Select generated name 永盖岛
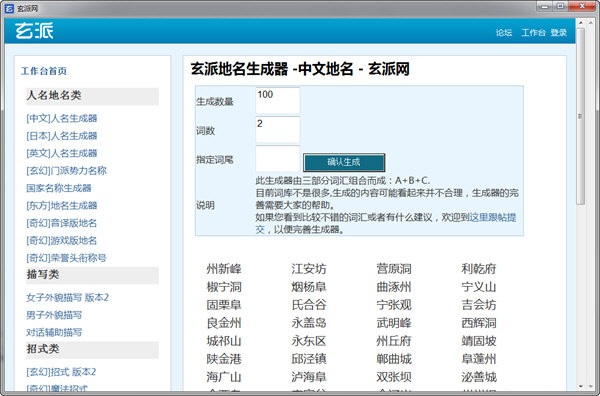The height and width of the screenshot is (396, 600). [x=309, y=323]
